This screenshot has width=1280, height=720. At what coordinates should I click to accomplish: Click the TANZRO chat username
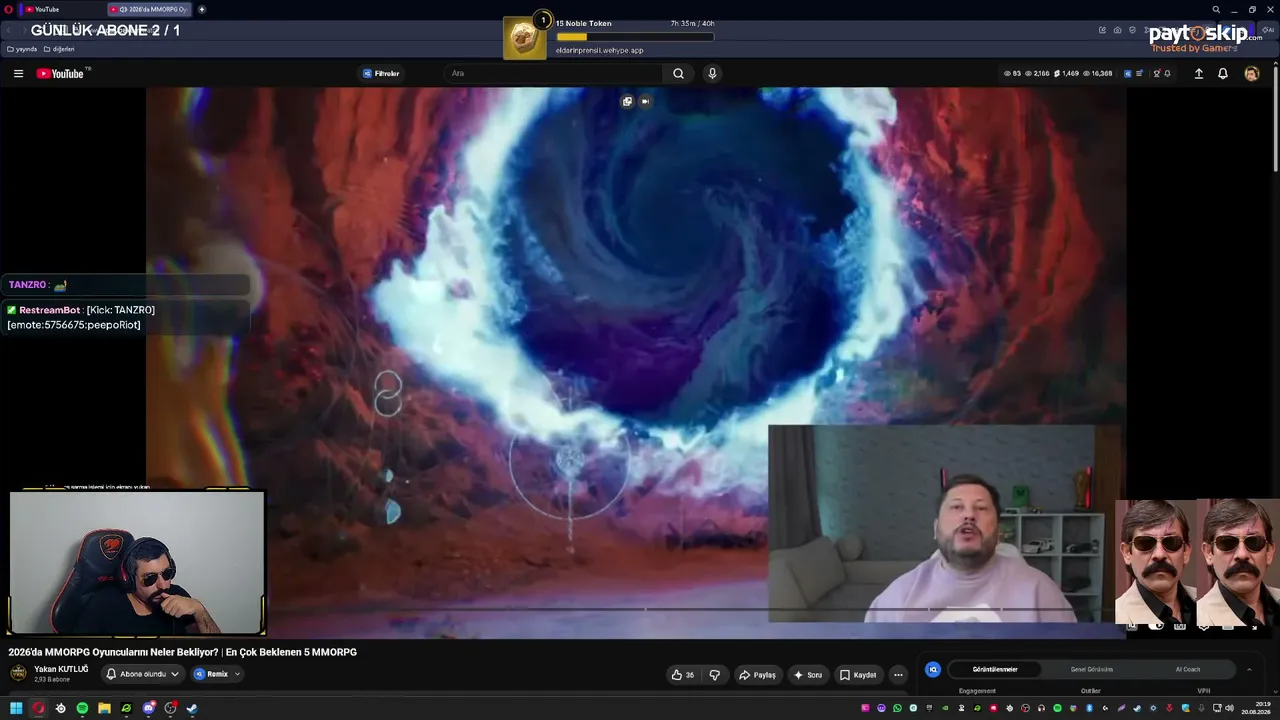click(x=27, y=285)
